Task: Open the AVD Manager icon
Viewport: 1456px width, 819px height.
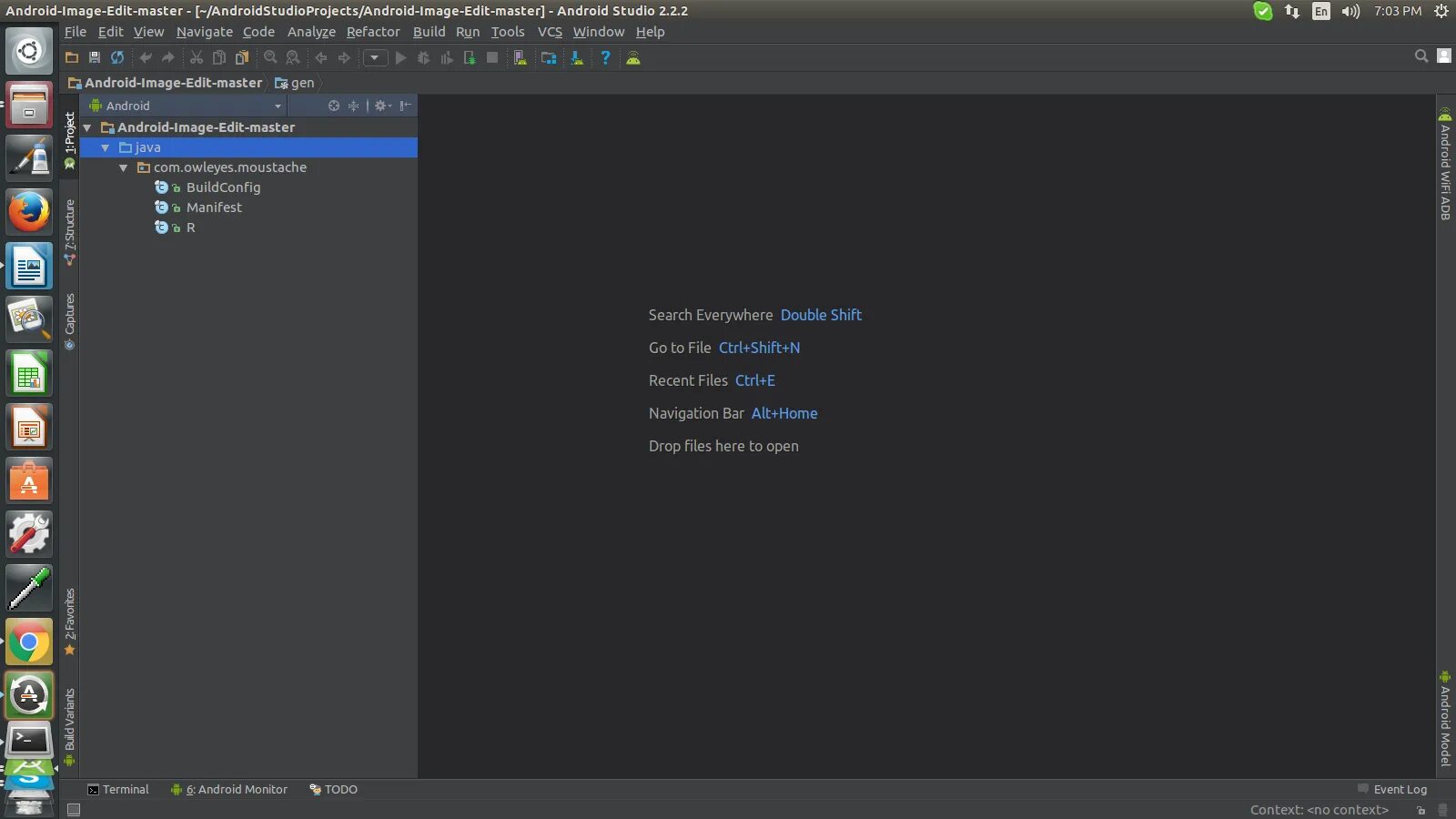Action: click(521, 57)
